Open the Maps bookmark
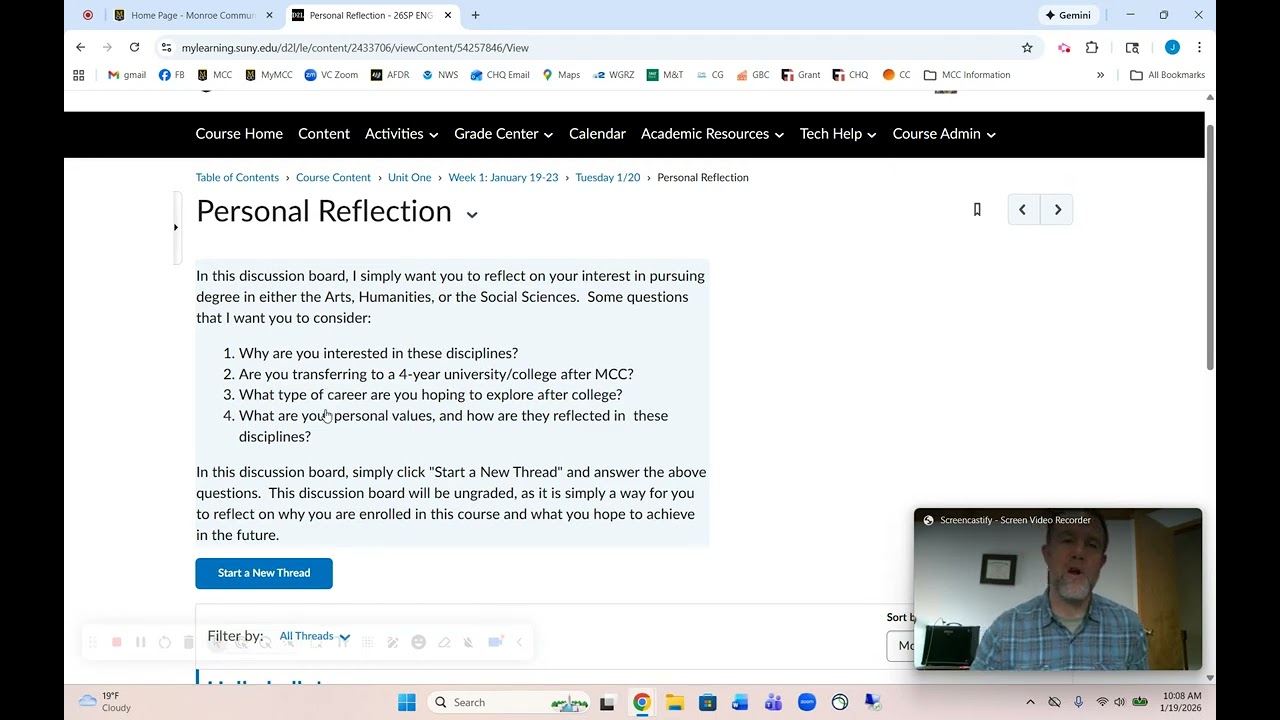Image resolution: width=1280 pixels, height=720 pixels. tap(561, 75)
